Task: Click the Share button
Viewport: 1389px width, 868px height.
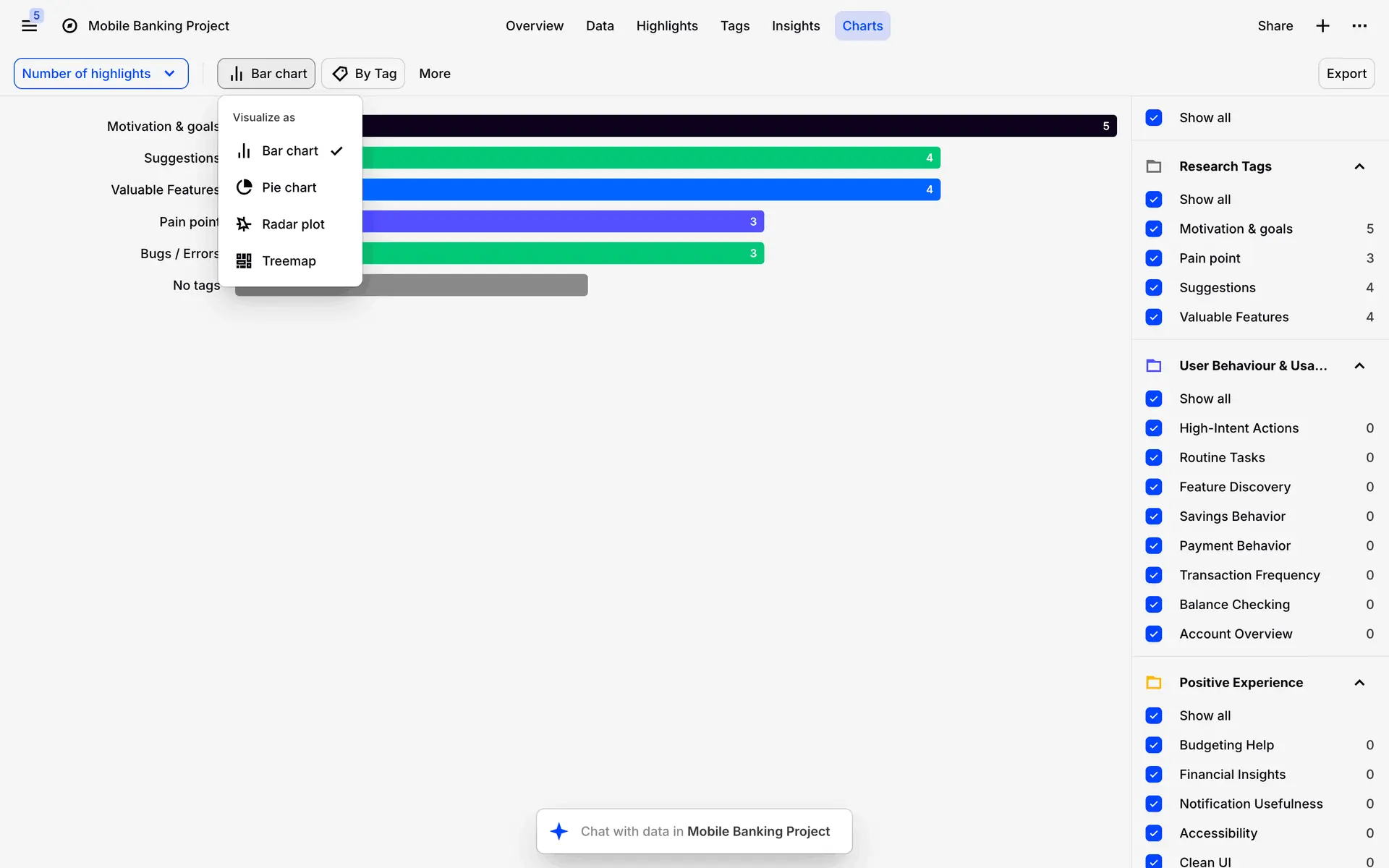Action: (x=1275, y=26)
